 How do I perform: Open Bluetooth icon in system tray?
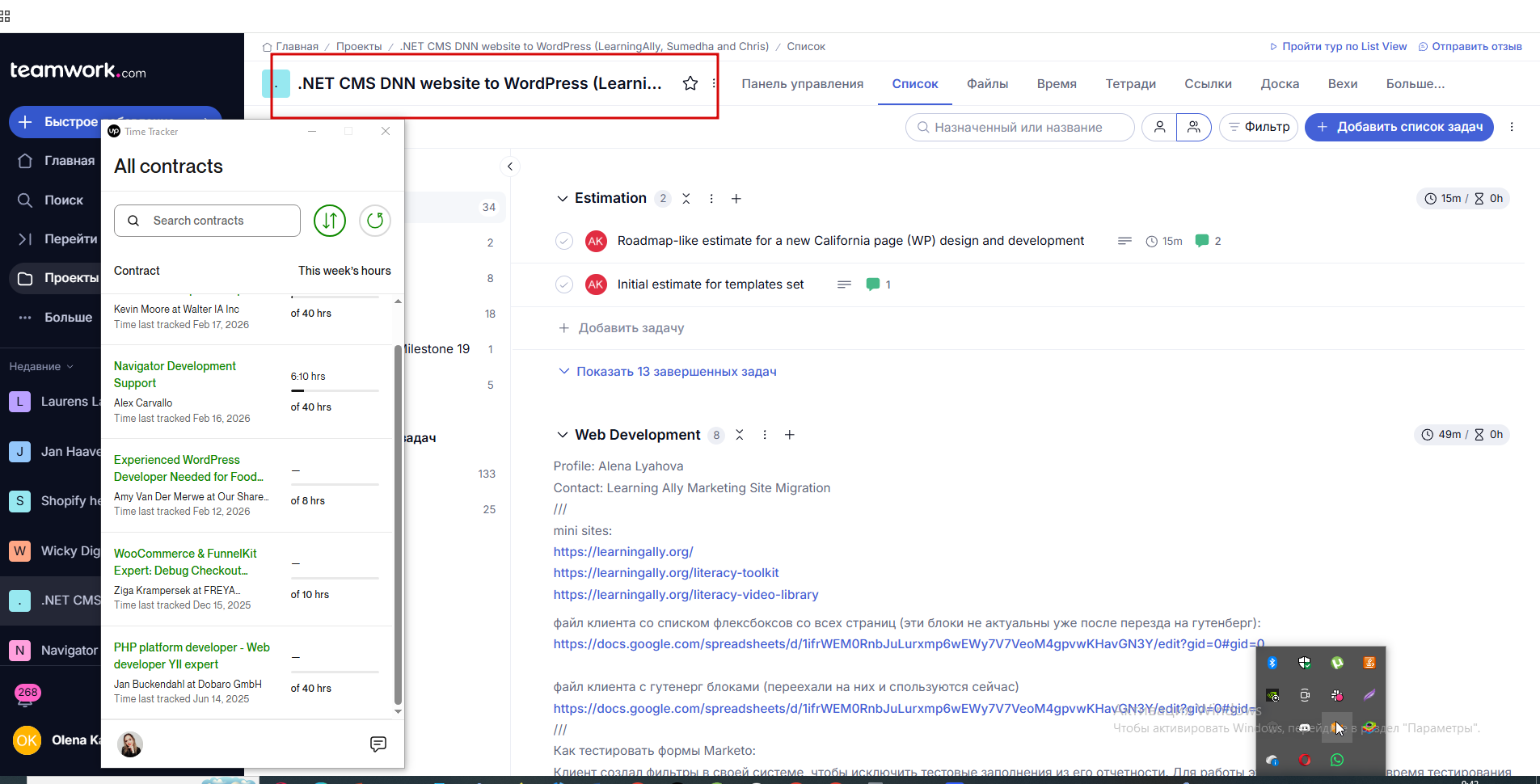click(x=1272, y=663)
